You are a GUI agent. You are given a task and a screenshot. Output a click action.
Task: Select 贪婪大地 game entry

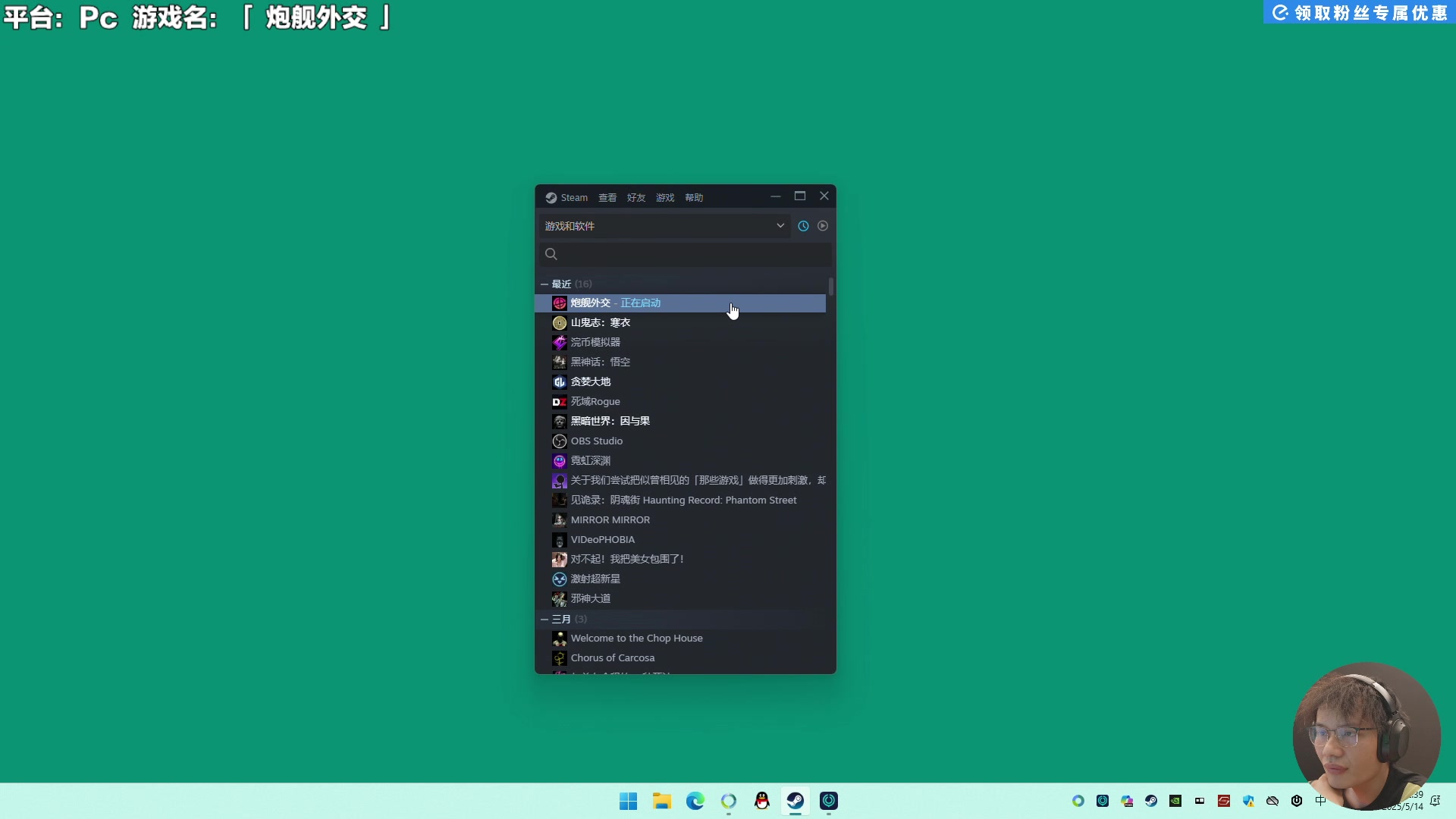click(x=680, y=381)
